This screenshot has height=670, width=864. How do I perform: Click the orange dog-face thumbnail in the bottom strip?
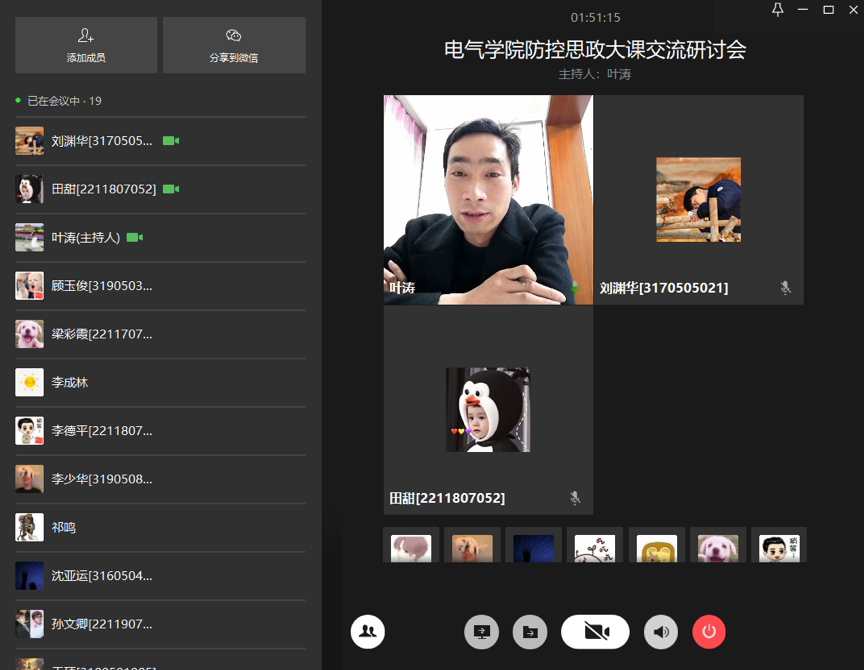pos(472,548)
